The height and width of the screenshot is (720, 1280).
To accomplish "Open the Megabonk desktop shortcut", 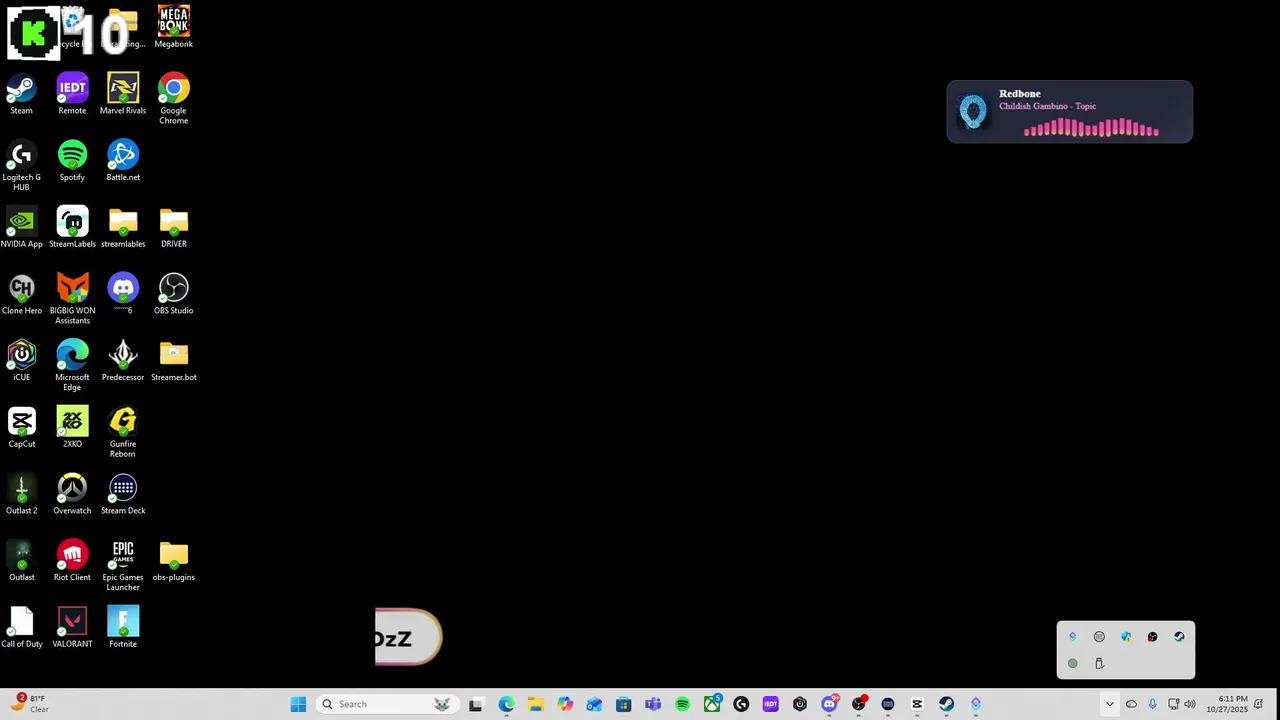I will tap(173, 27).
